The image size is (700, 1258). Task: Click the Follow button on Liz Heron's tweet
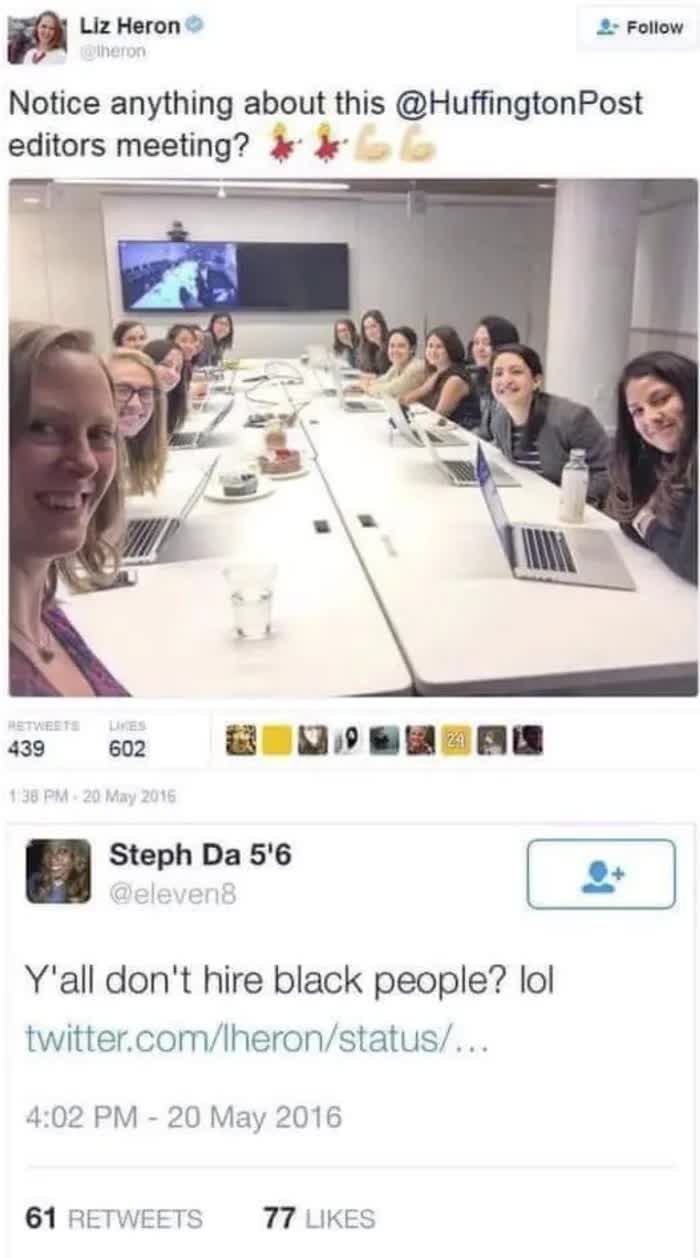coord(639,27)
